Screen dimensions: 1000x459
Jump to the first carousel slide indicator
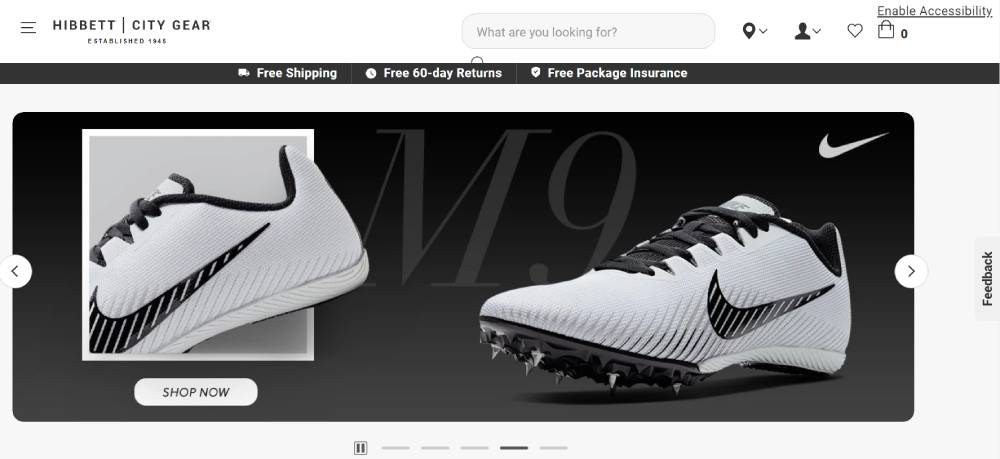(x=395, y=448)
